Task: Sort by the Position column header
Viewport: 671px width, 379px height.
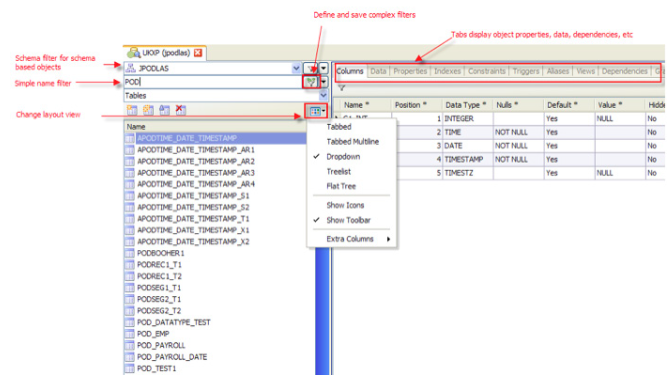Action: pos(416,105)
